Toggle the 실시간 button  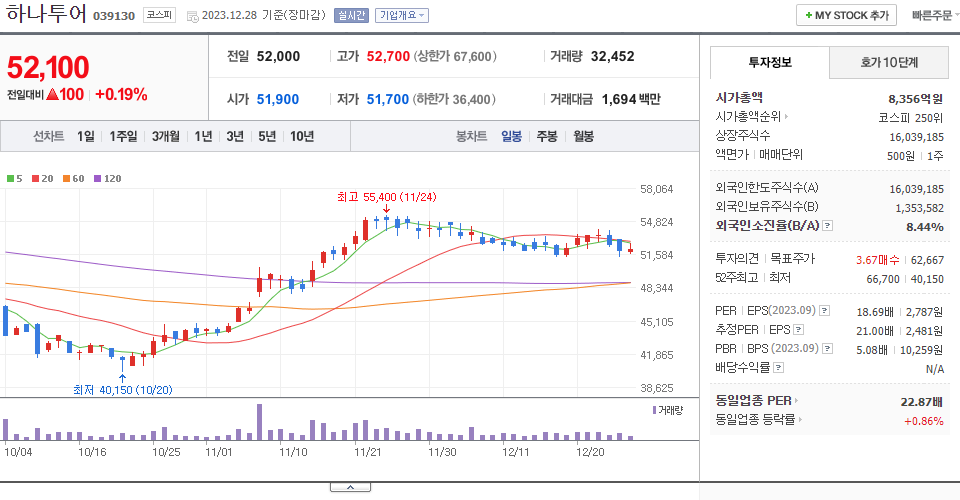click(351, 15)
